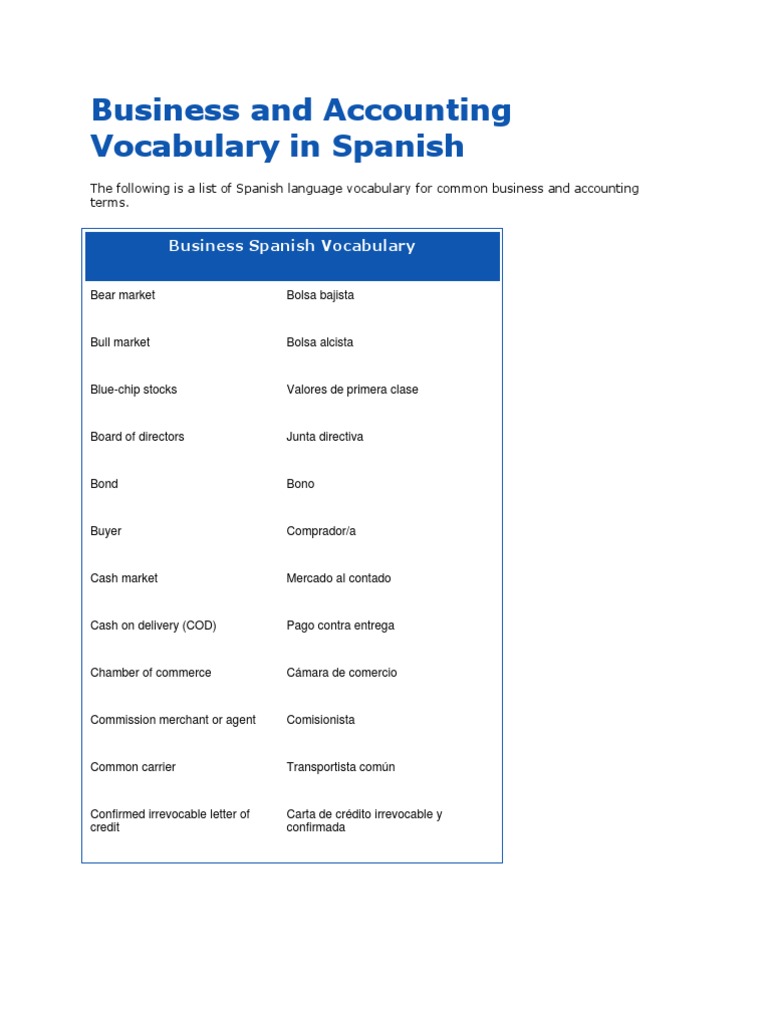
Task: Select the intro paragraph about Spanish vocabulary
Action: [364, 195]
